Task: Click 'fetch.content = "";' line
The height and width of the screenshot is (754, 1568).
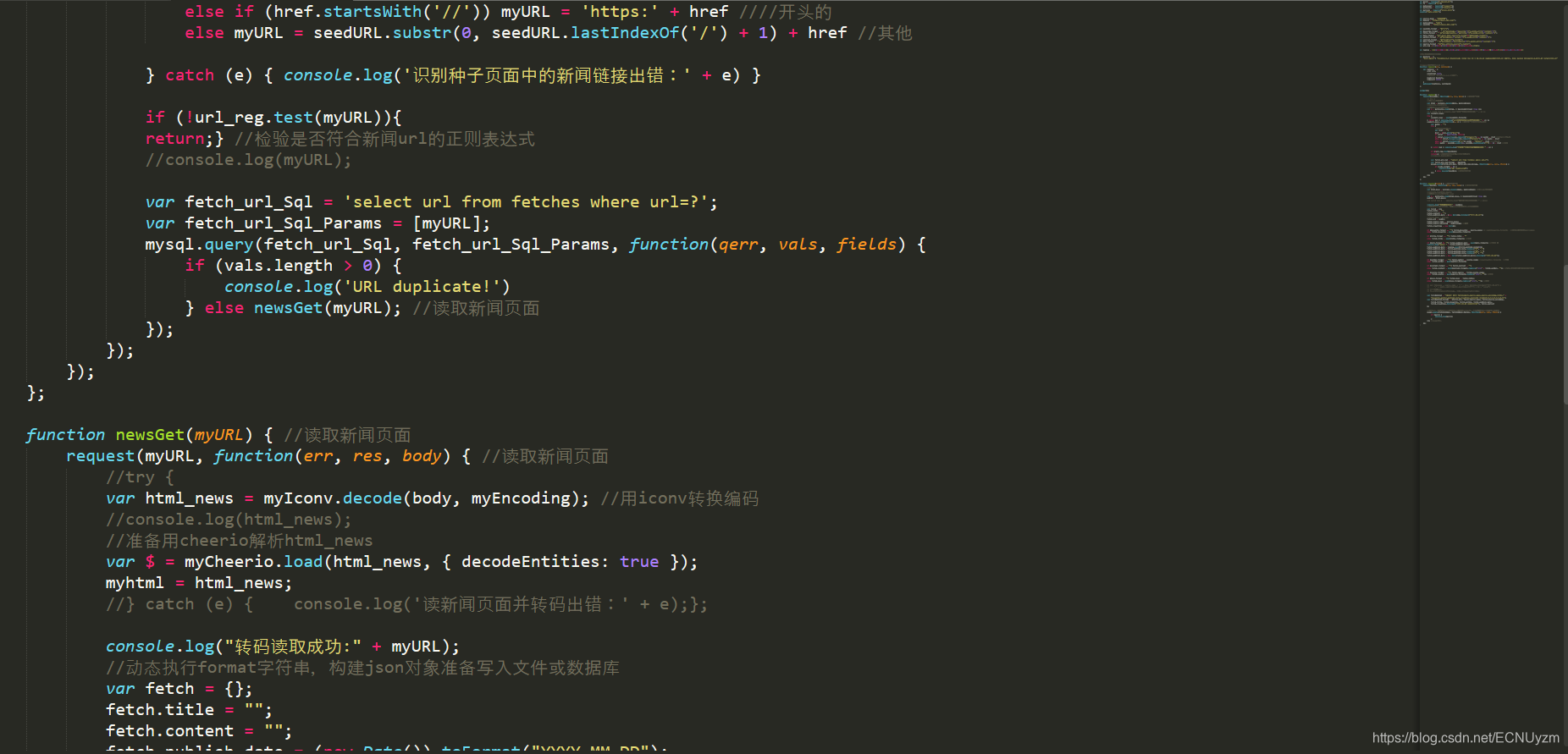Action: 199,731
